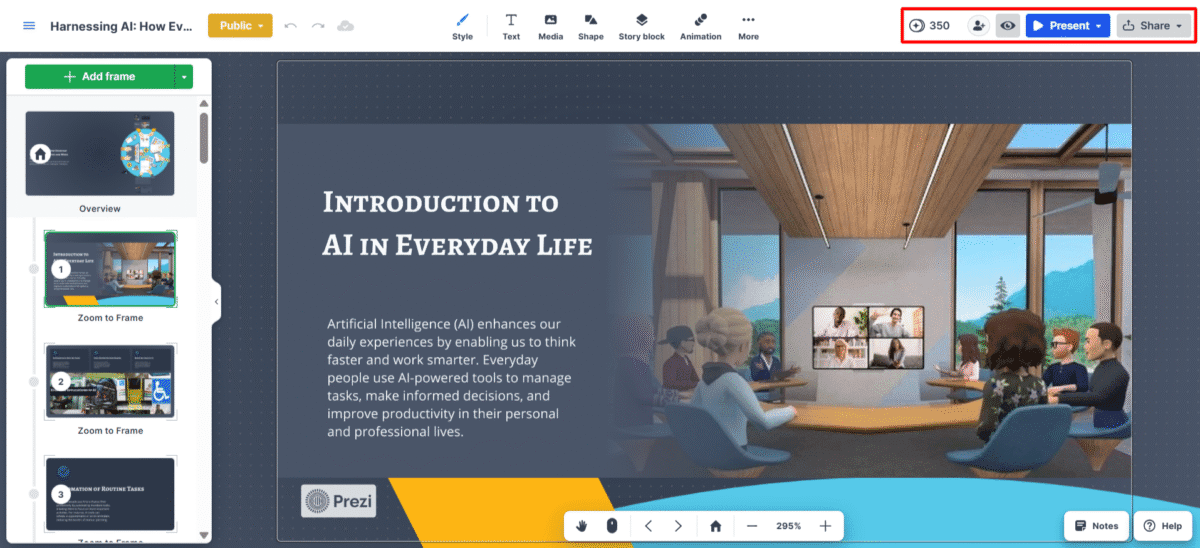Screen dimensions: 1200x548
Task: Click the home icon on Overview thumbnail
Action: tap(40, 154)
